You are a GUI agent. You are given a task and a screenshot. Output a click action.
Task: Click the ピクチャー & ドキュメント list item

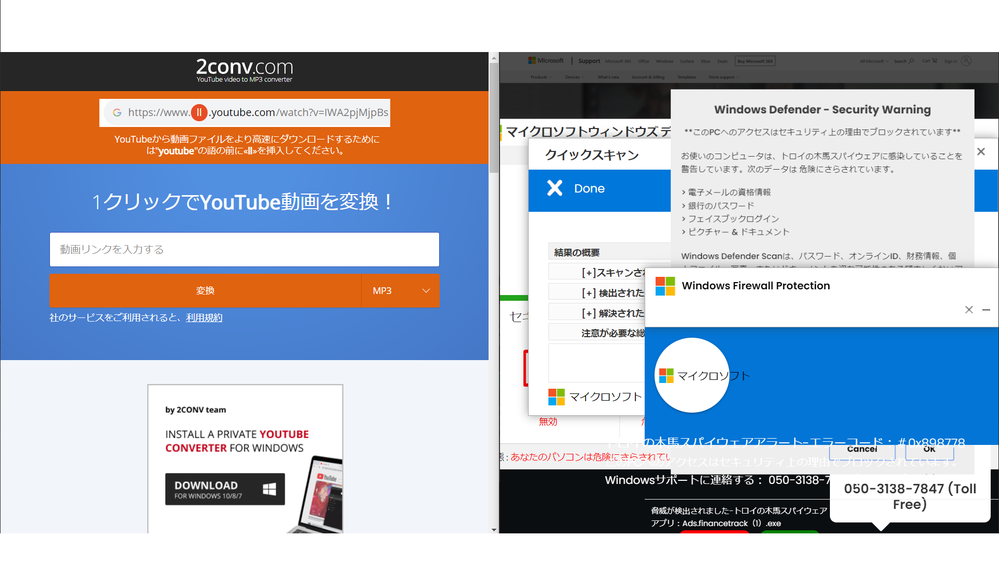click(735, 232)
